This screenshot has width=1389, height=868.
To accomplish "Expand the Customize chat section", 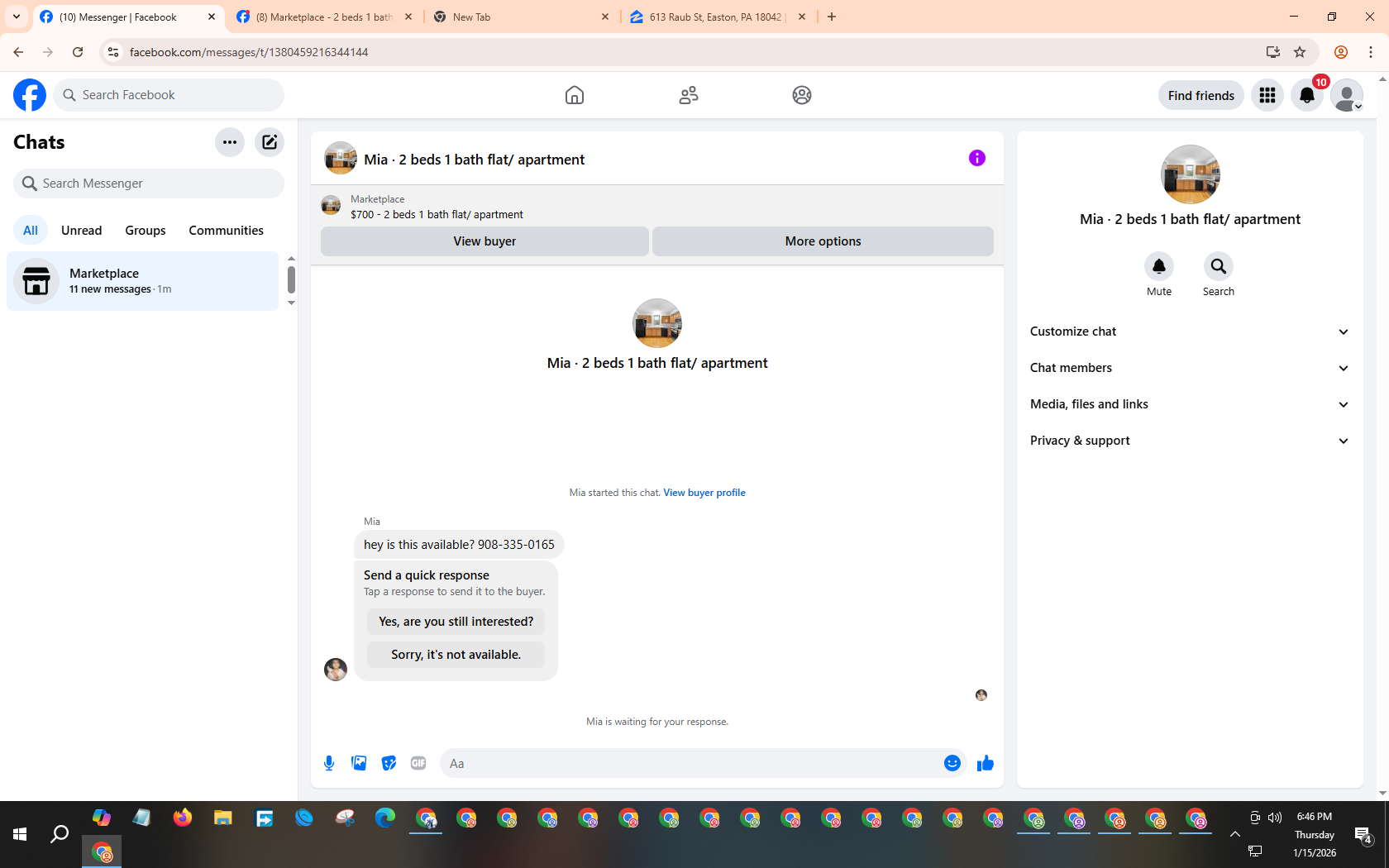I will (x=1190, y=331).
